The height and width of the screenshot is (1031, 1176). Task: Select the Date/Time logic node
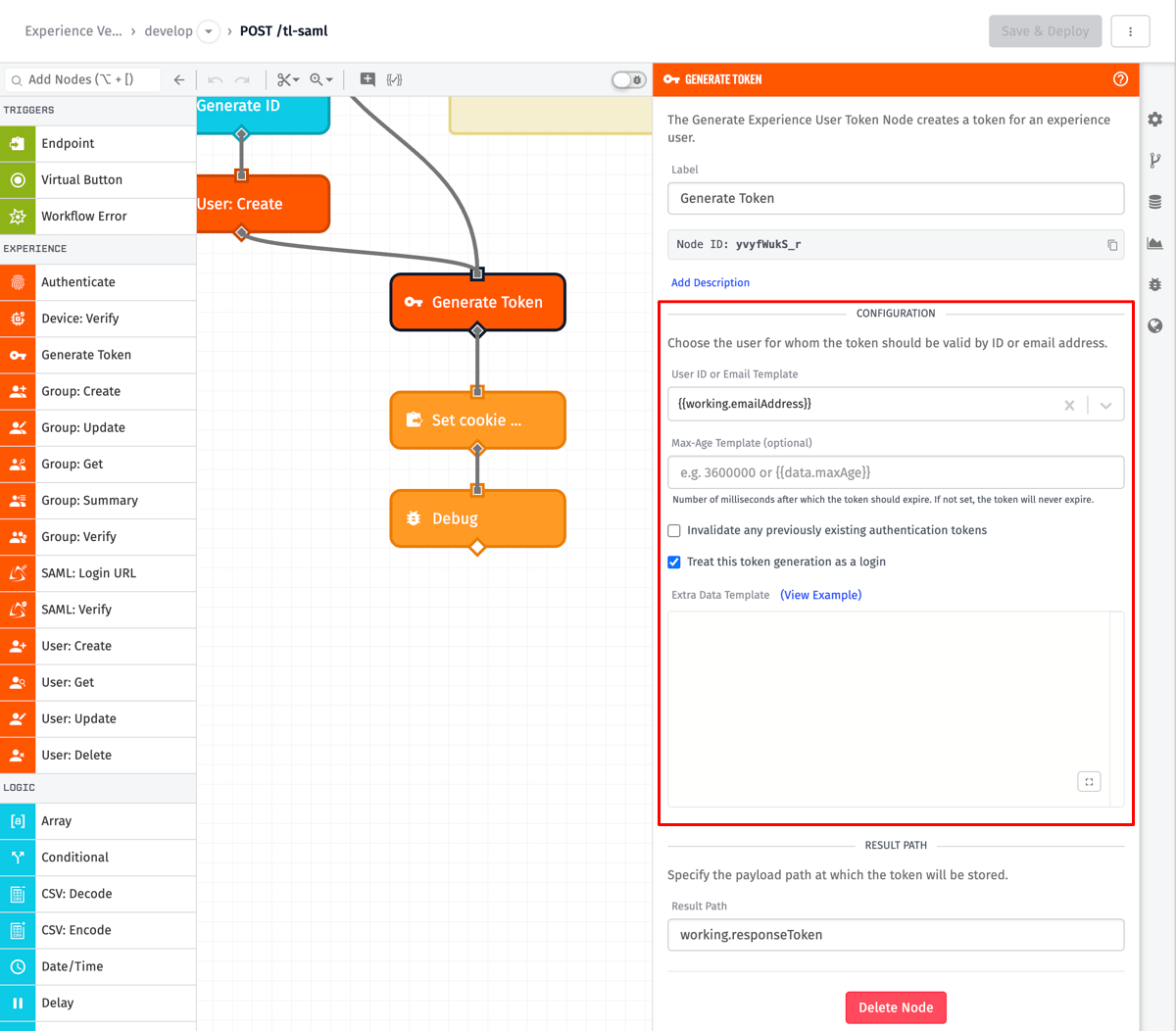pos(98,965)
